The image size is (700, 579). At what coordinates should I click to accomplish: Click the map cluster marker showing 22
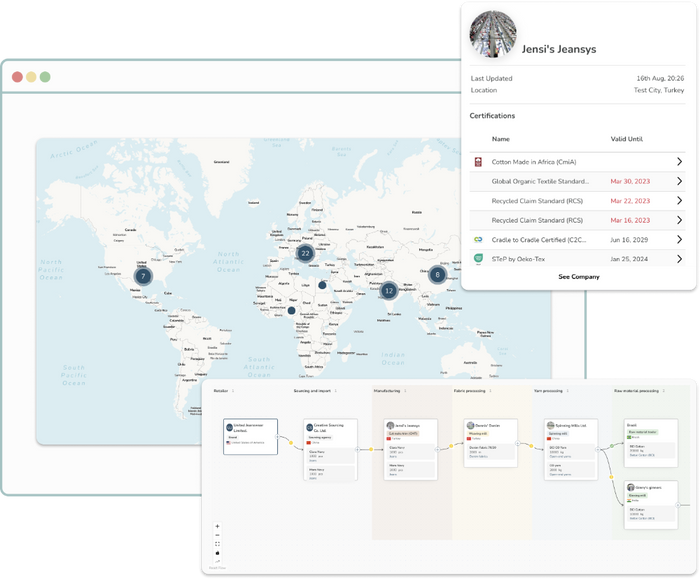tap(305, 253)
